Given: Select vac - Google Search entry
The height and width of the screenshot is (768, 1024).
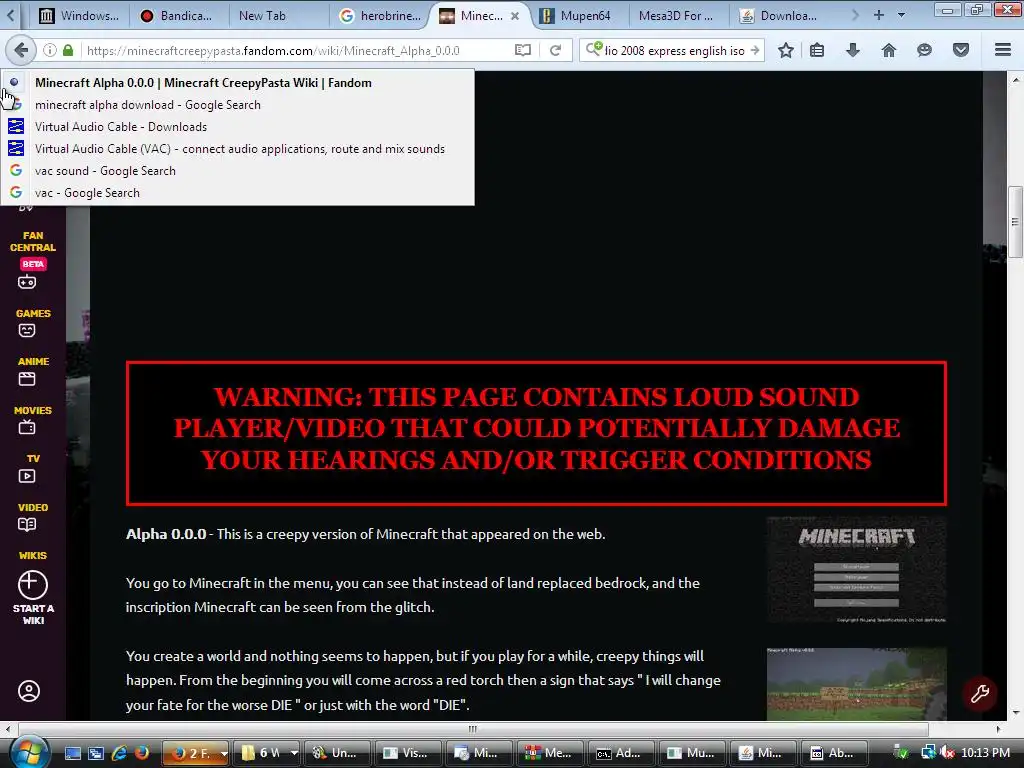Looking at the screenshot, I should (237, 193).
